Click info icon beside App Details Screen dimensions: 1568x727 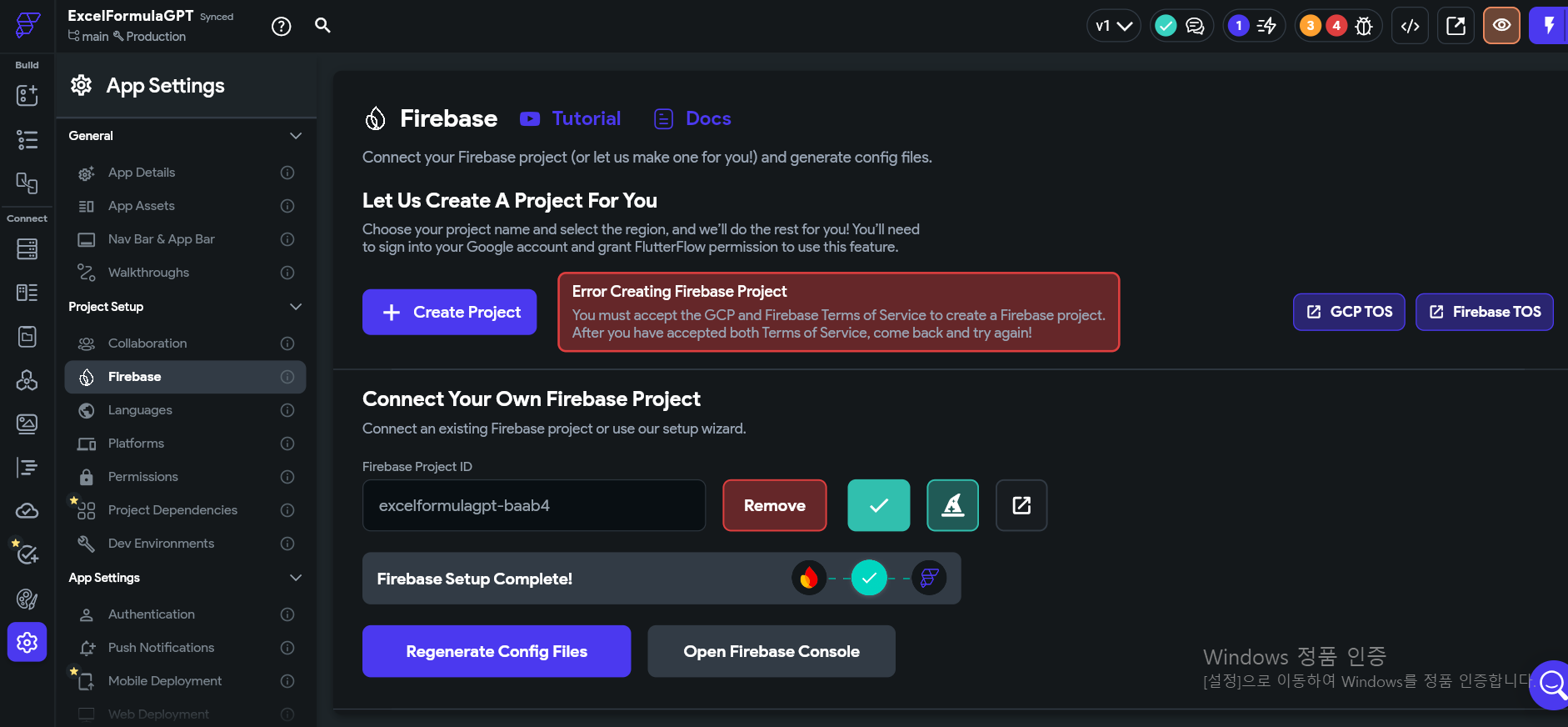(x=287, y=173)
